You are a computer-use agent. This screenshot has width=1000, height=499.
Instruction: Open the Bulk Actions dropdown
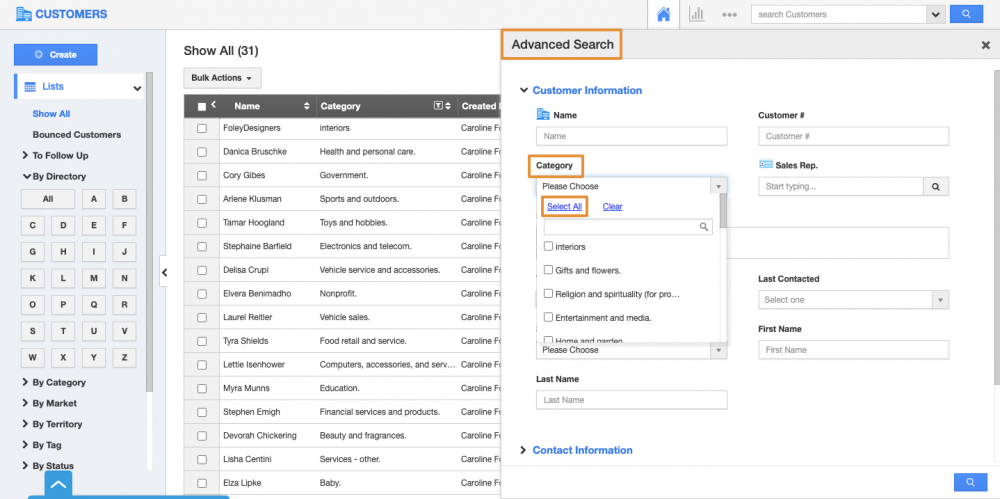222,78
